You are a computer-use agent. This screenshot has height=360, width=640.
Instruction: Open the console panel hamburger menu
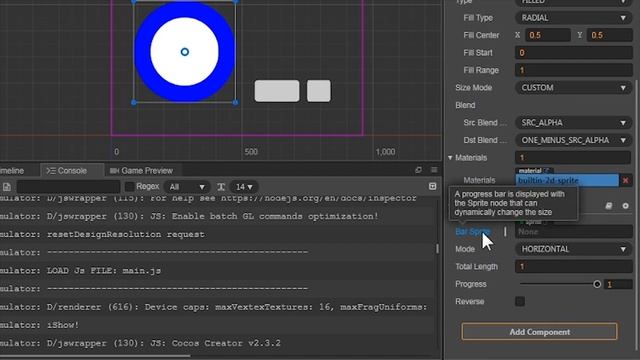point(434,170)
